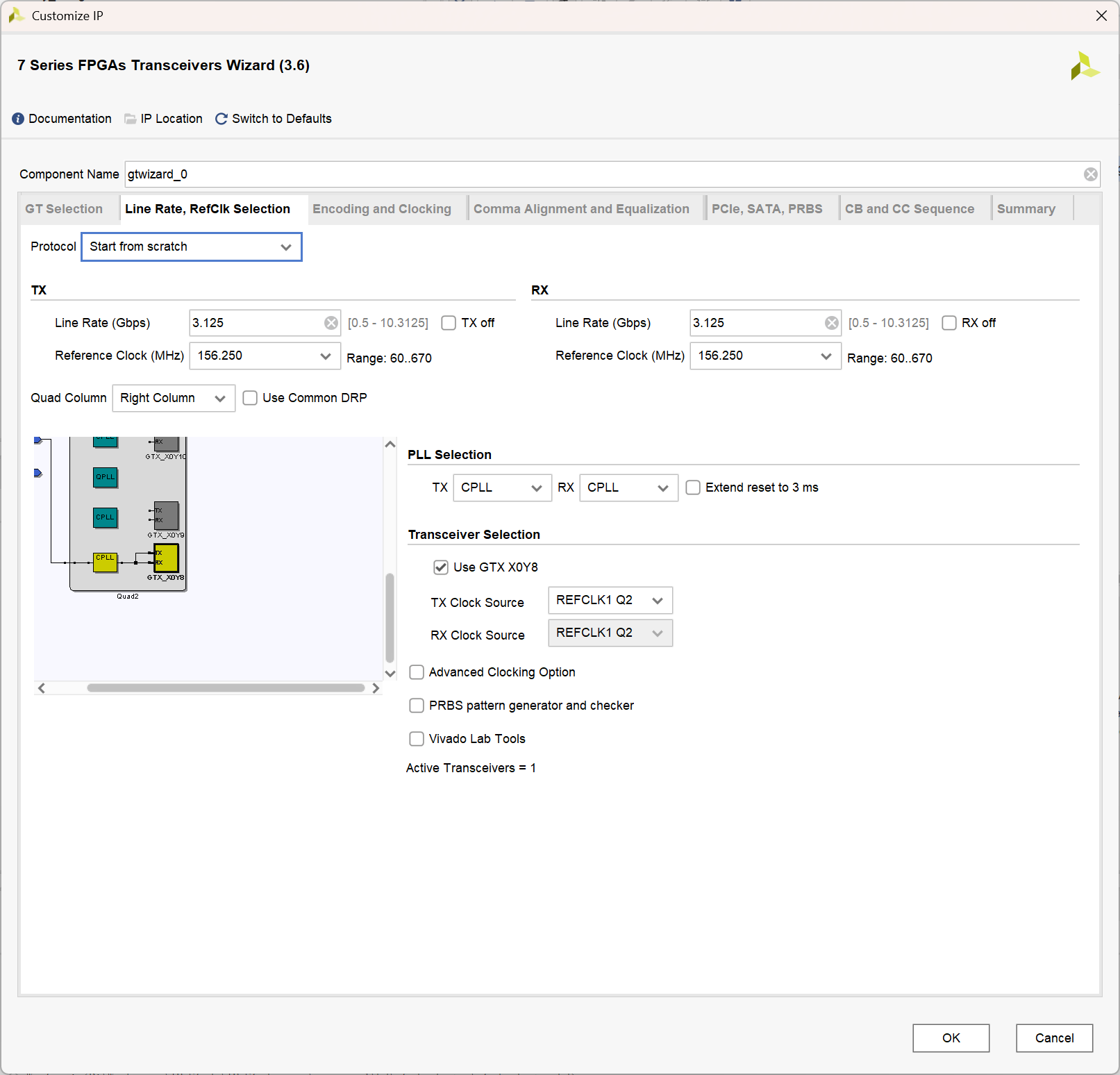Open TX Reference Clock dropdown
The image size is (1120, 1075).
(x=265, y=356)
